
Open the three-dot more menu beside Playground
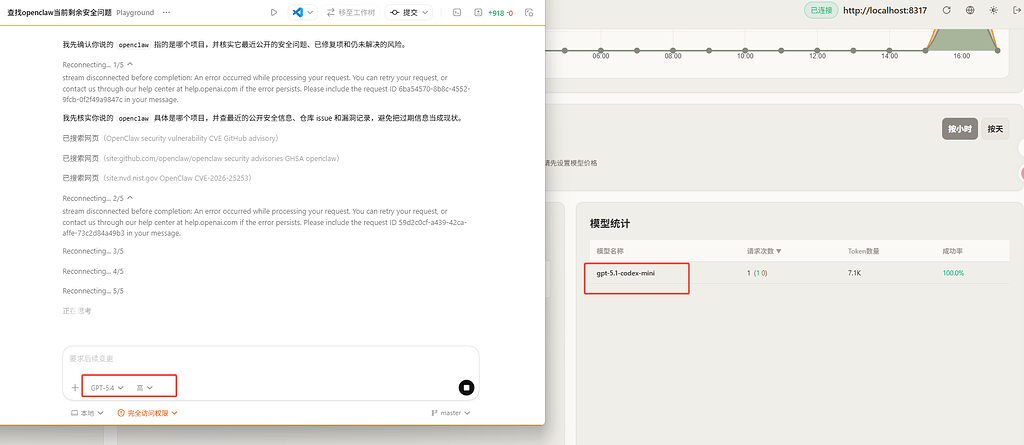(x=167, y=12)
